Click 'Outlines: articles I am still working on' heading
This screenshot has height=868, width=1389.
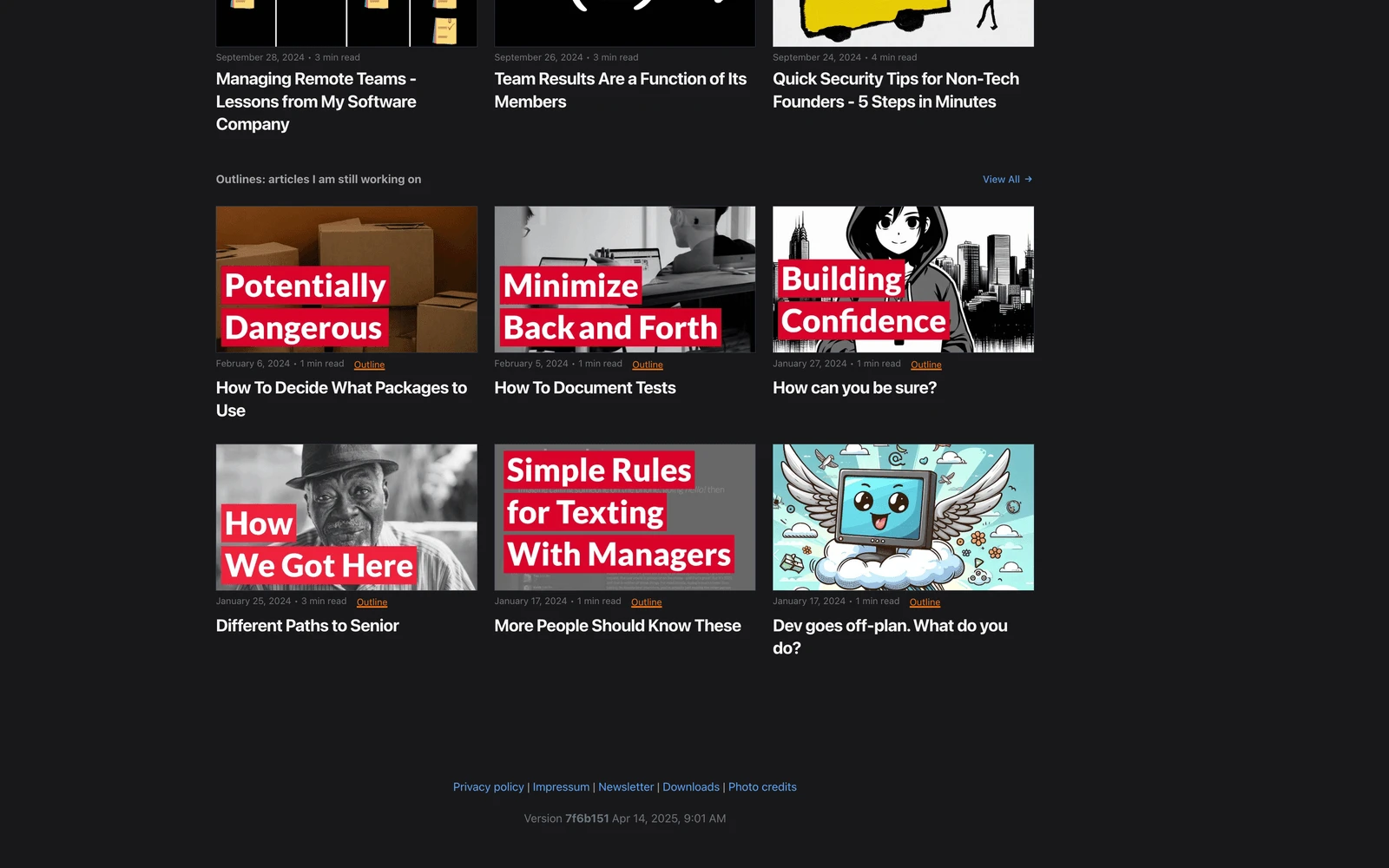pos(319,180)
